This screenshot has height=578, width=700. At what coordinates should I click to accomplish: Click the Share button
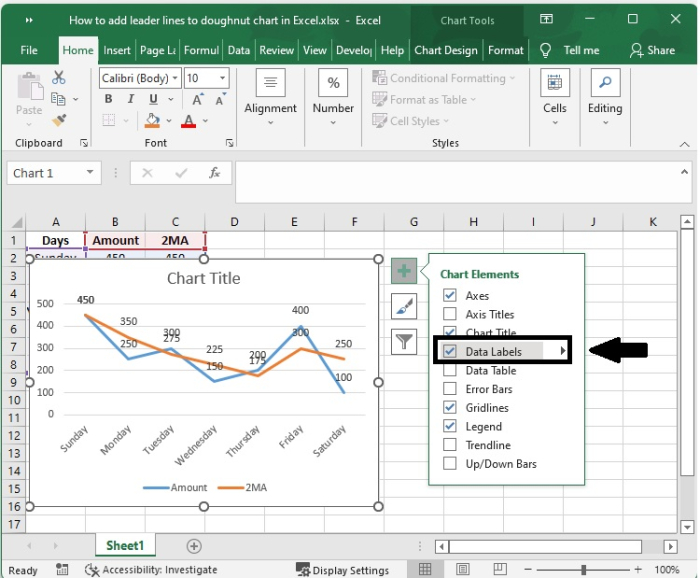[652, 50]
